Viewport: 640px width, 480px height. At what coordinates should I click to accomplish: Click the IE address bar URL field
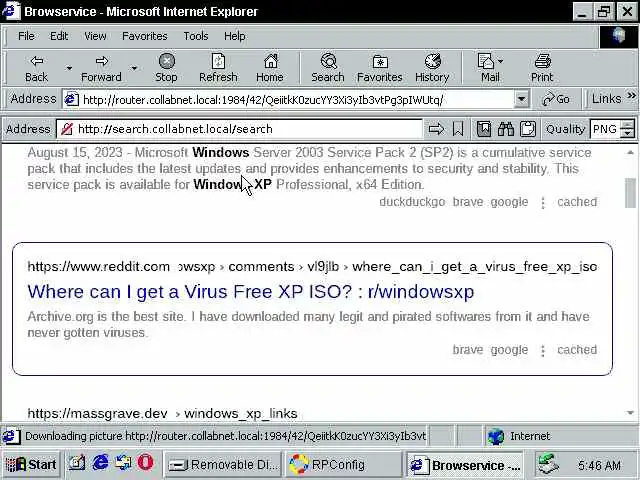click(296, 100)
